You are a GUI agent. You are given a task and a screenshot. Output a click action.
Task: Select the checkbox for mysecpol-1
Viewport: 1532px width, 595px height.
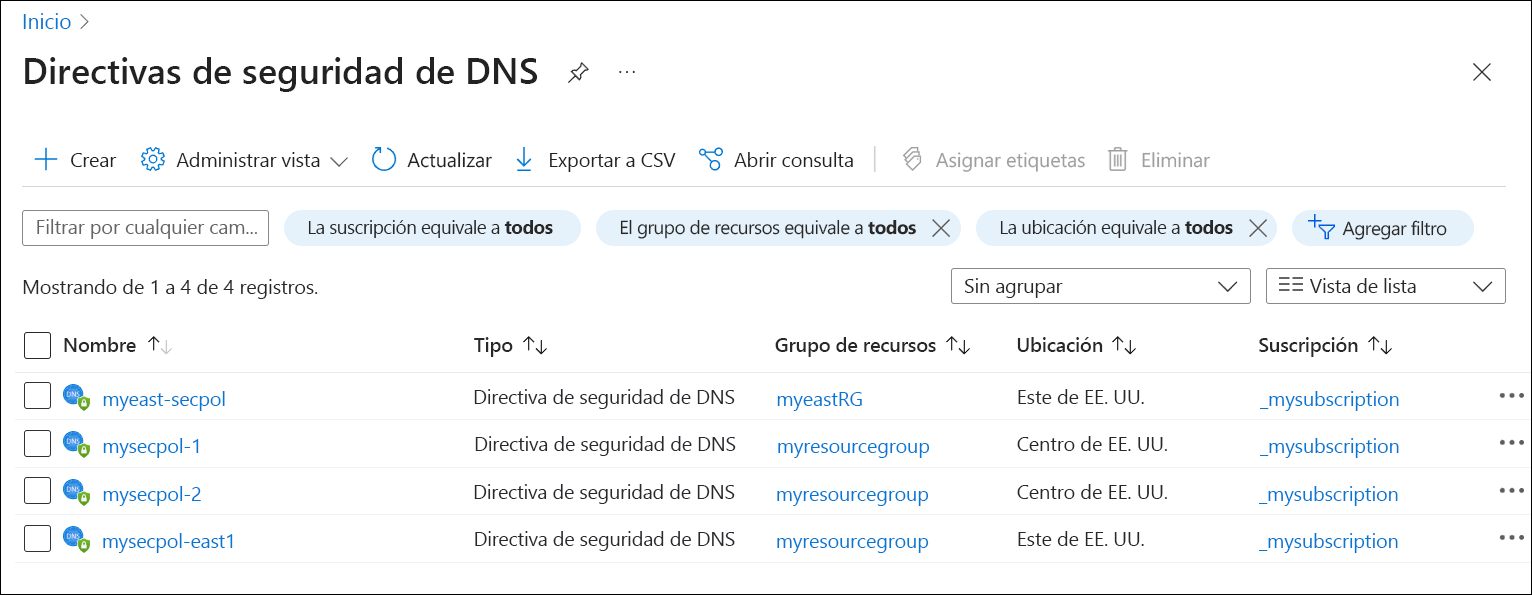click(37, 443)
